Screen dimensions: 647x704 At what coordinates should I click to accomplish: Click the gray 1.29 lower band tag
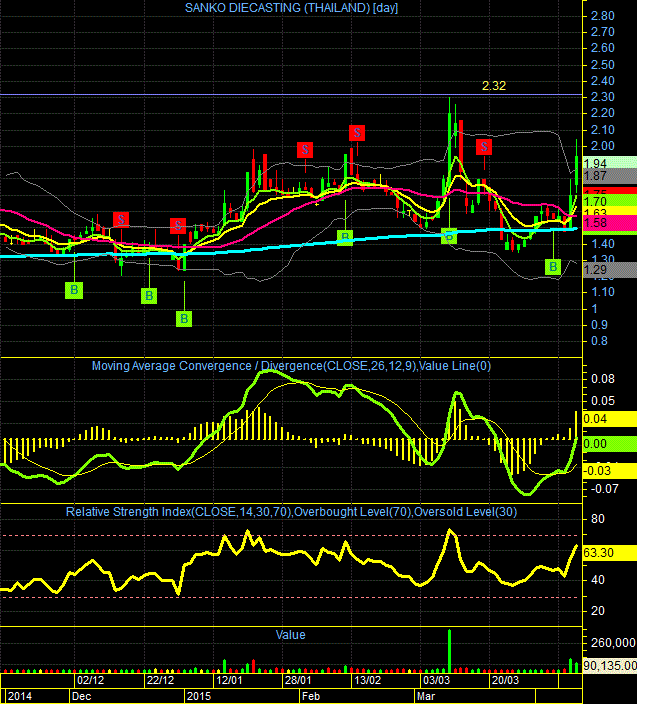click(x=610, y=269)
